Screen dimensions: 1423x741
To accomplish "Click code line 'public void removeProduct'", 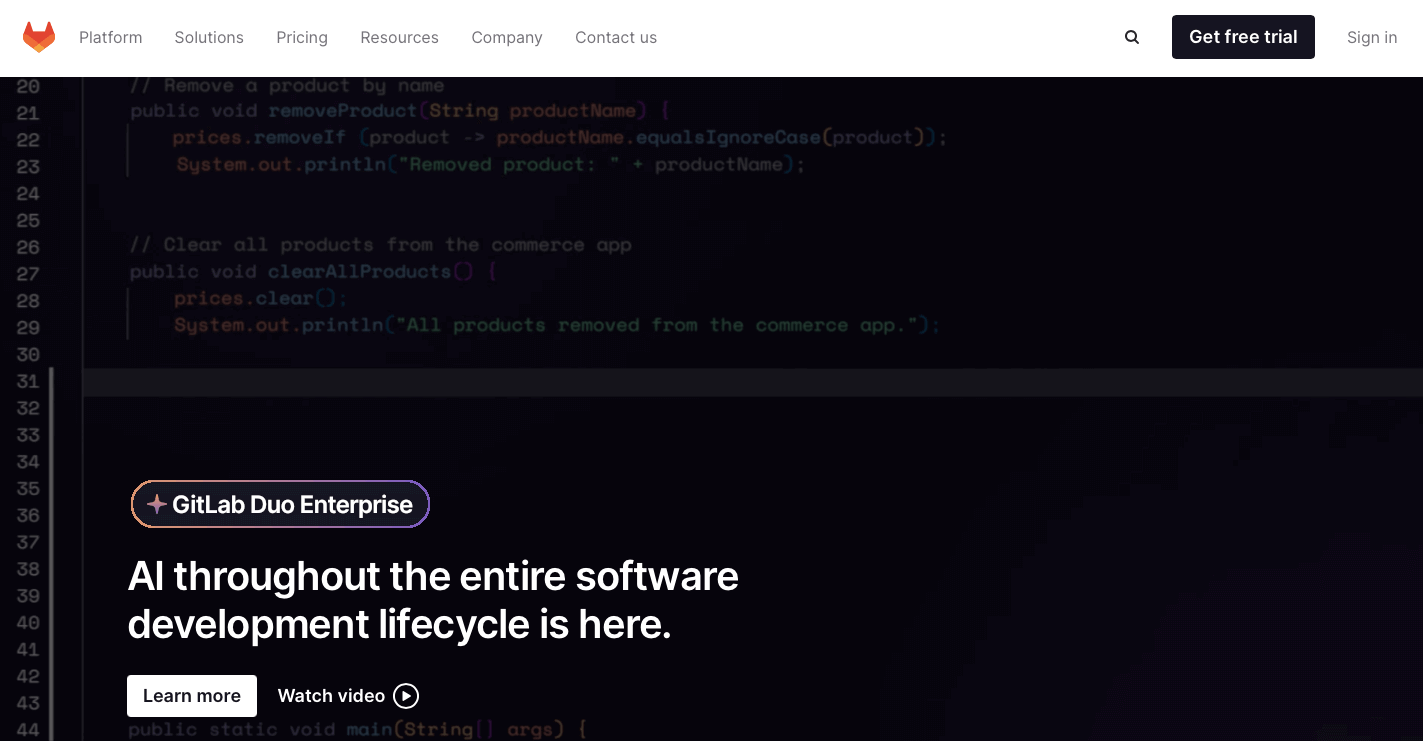I will 400,111.
